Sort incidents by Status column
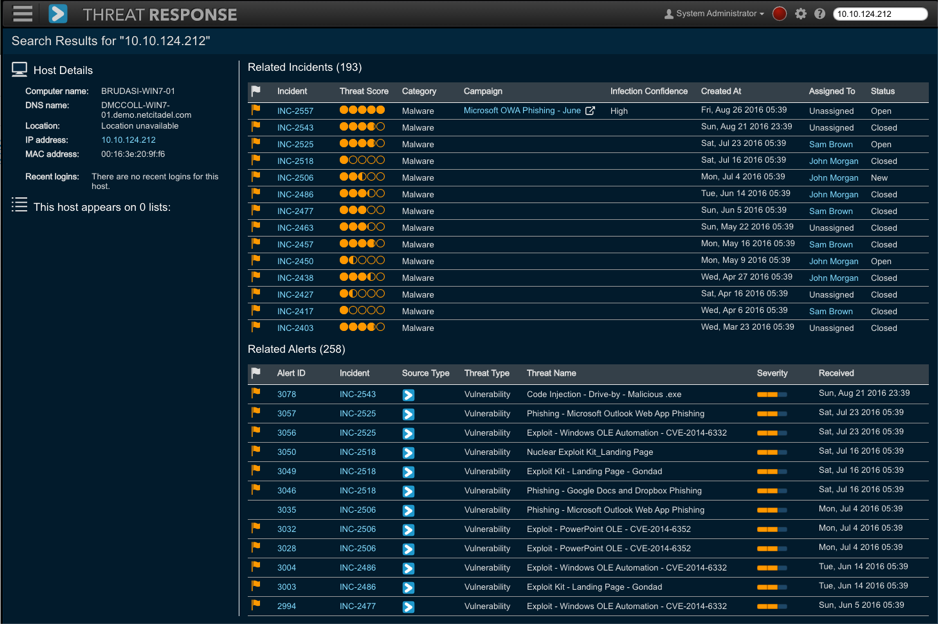 (x=882, y=91)
